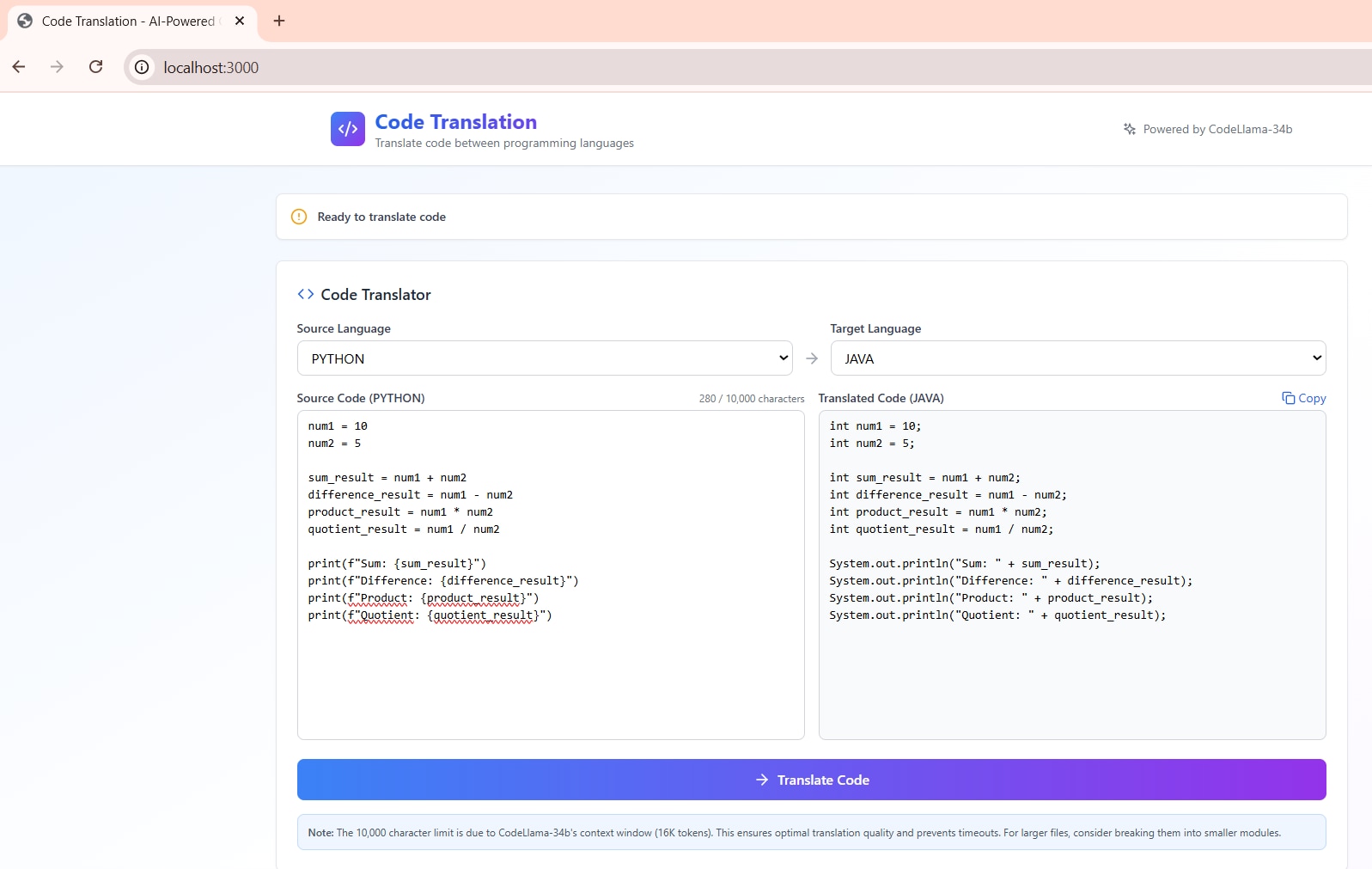Click the Target Language label
1372x869 pixels.
point(875,328)
